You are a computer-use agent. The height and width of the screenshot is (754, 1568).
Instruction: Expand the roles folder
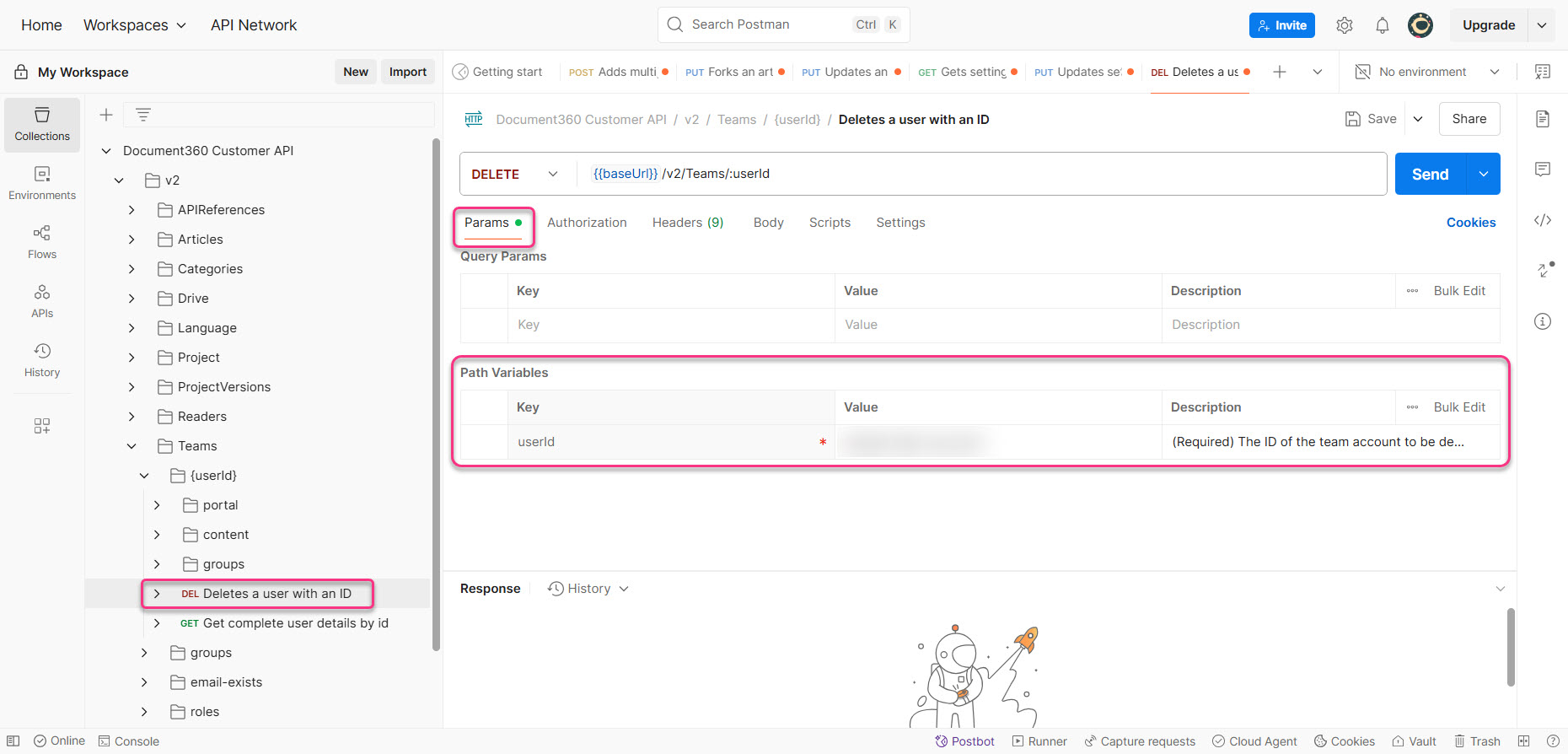(144, 712)
